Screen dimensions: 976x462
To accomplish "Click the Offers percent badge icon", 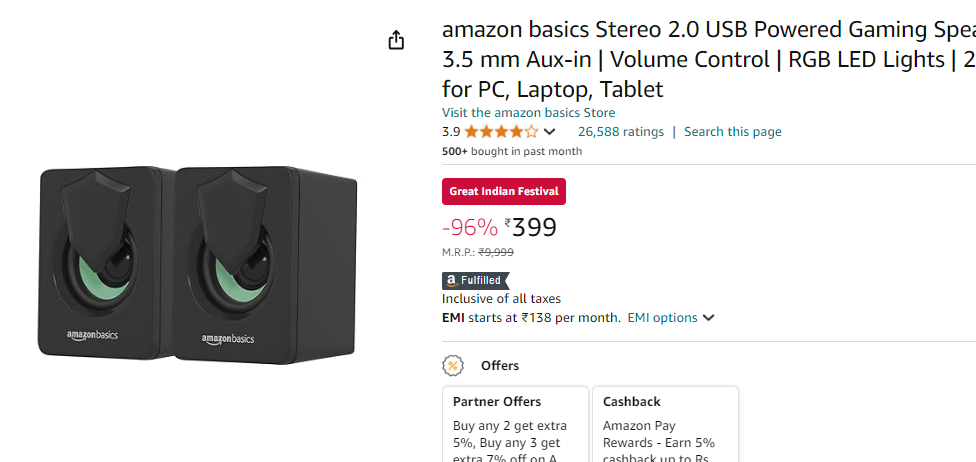I will 453,366.
